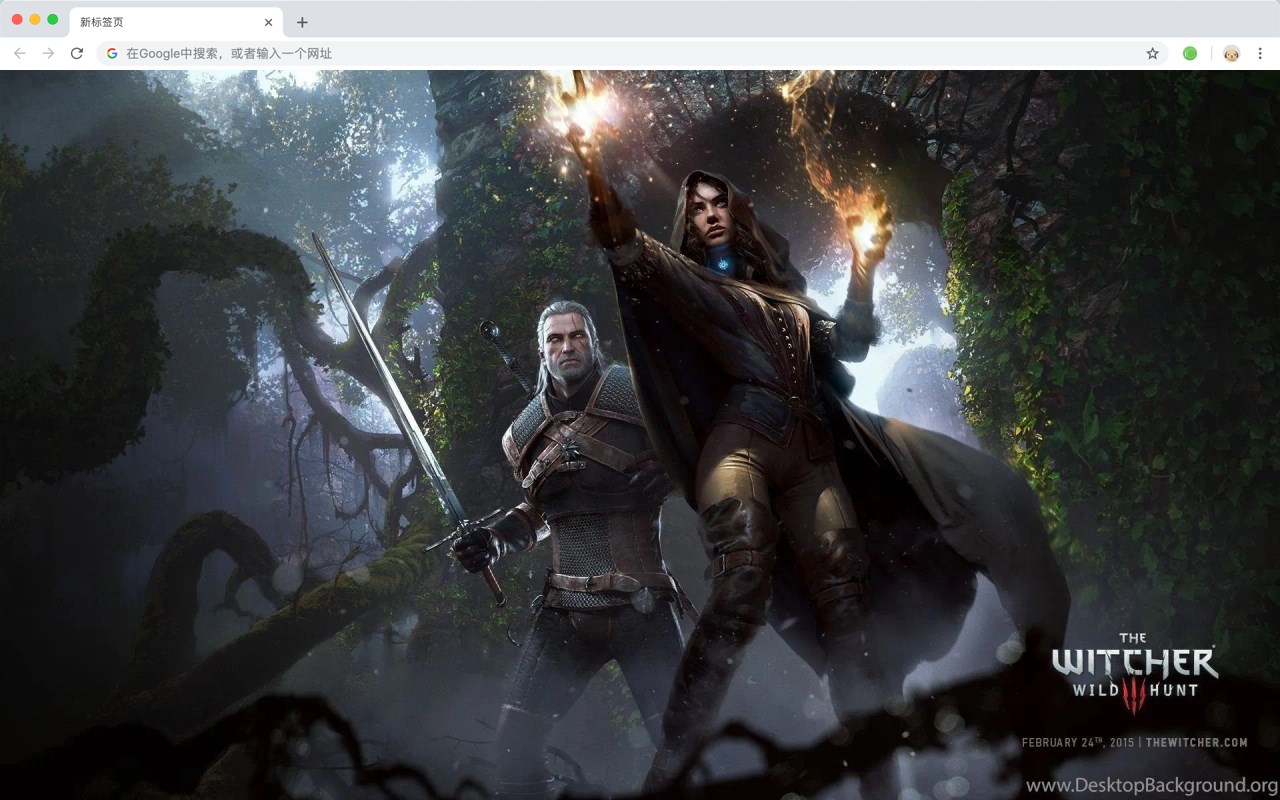Close the window with the red button
This screenshot has height=800, width=1280.
(x=17, y=19)
